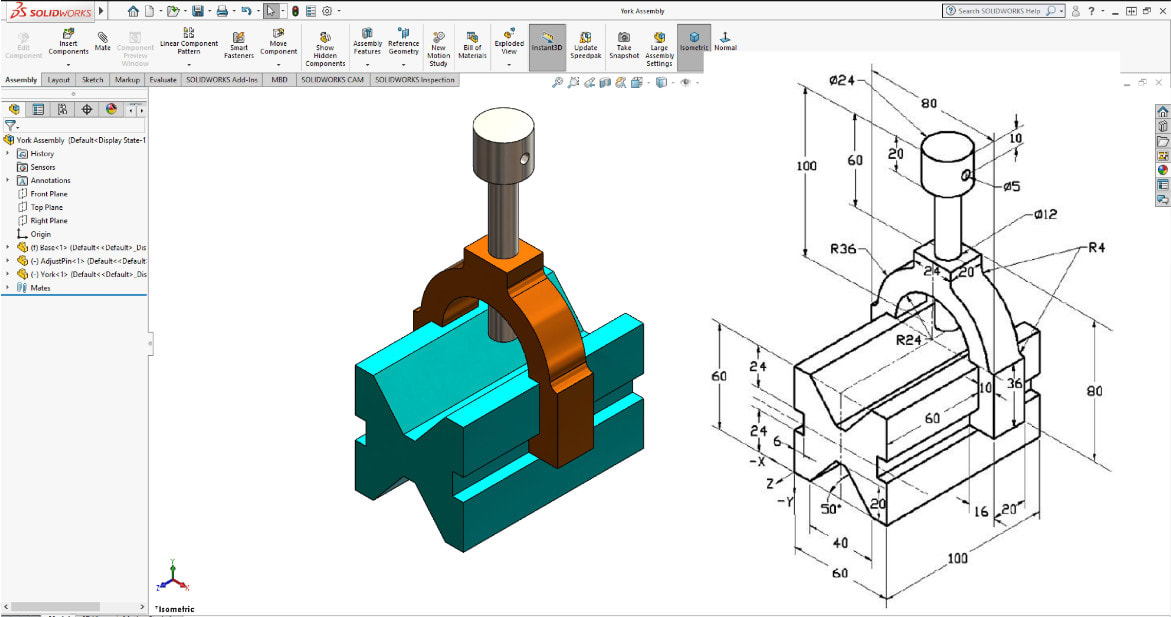
Task: Open a file with the Open folder icon
Action: [x=173, y=11]
